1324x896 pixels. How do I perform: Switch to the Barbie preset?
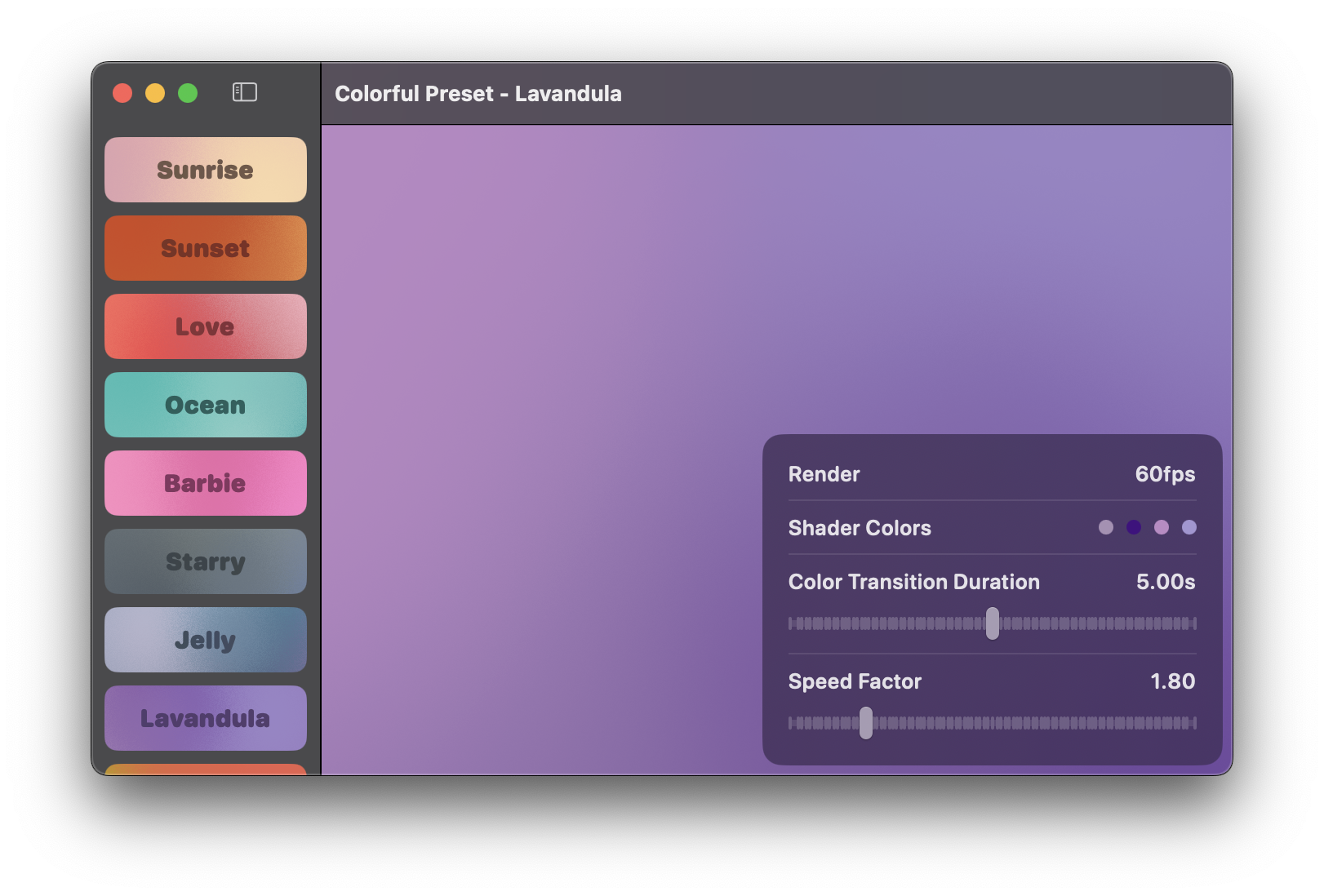(x=206, y=483)
